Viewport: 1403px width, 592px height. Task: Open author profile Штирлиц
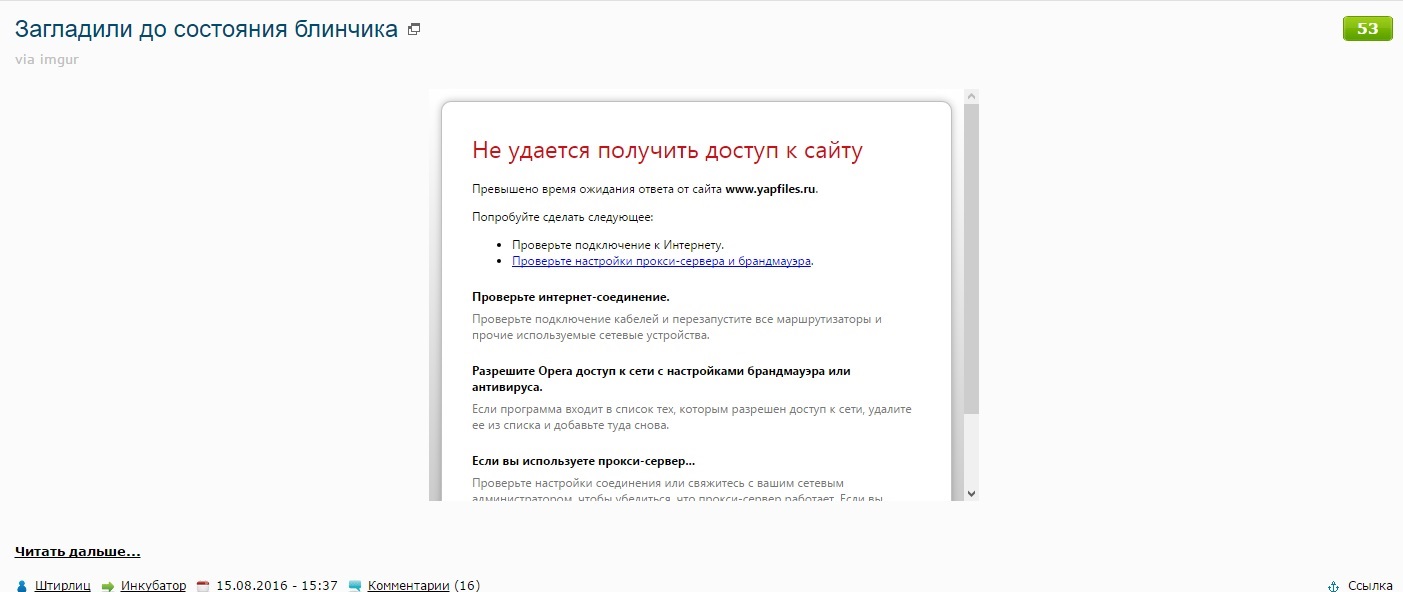pyautogui.click(x=63, y=586)
